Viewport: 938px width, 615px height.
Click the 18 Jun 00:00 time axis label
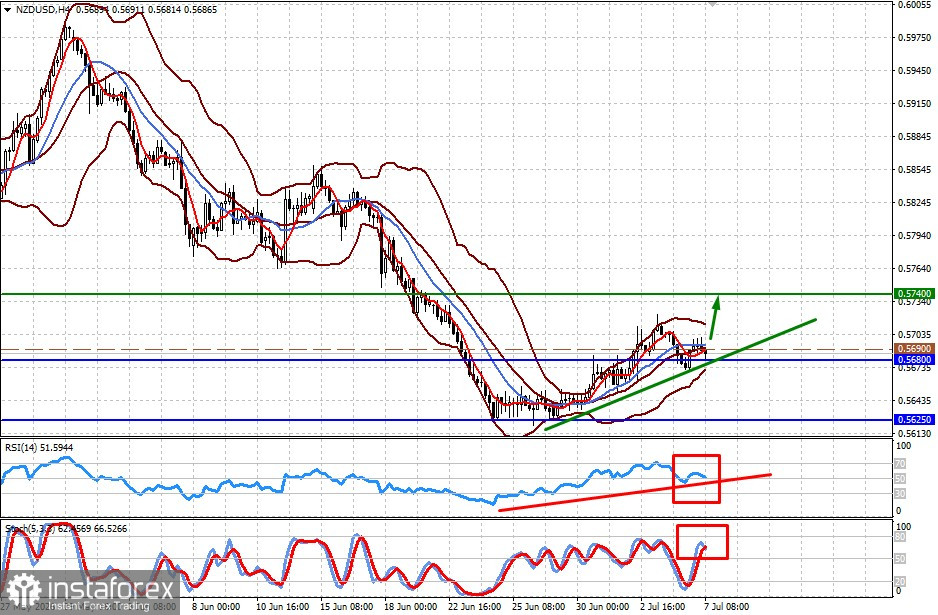click(x=410, y=607)
